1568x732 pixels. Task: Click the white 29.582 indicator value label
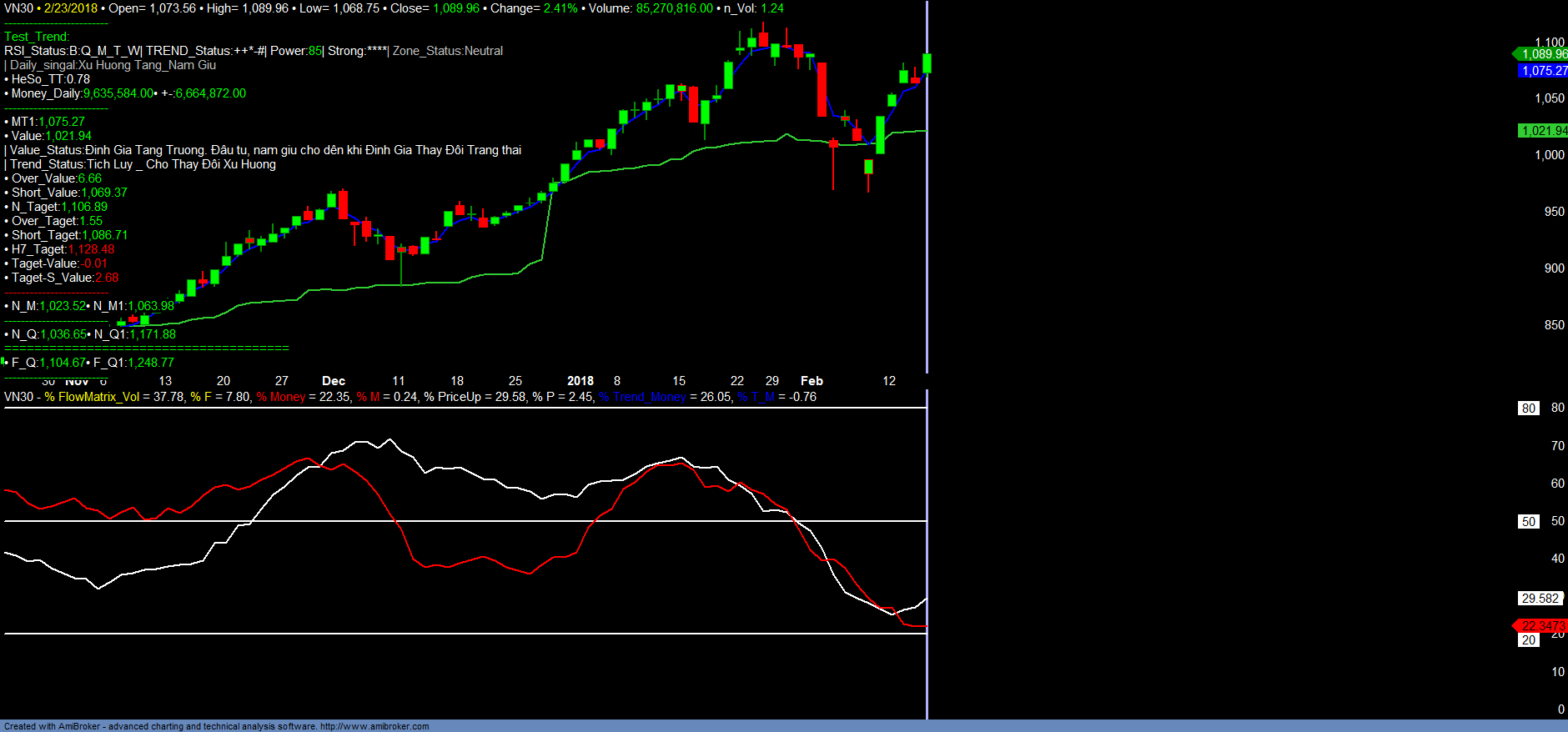point(1539,599)
